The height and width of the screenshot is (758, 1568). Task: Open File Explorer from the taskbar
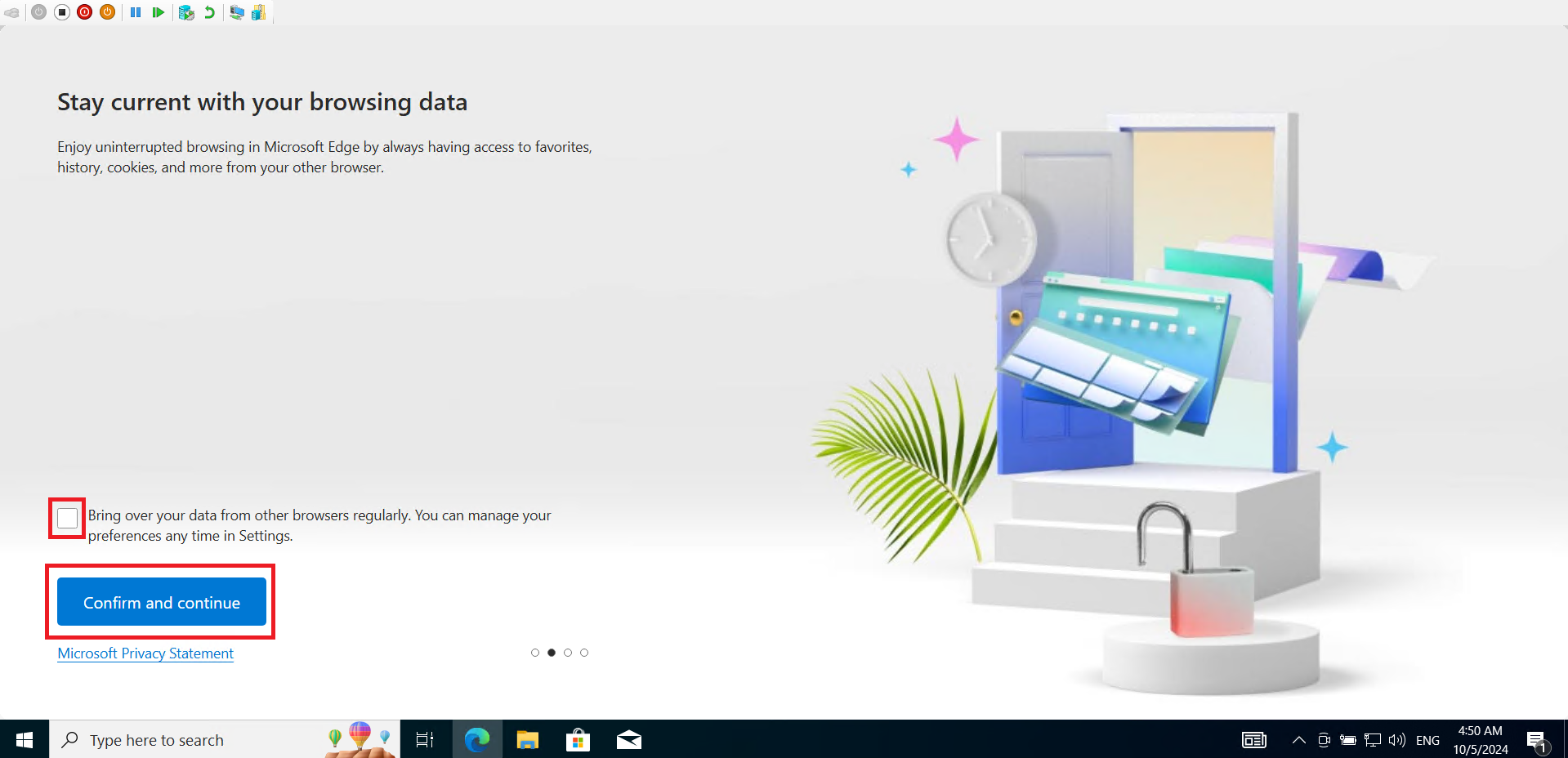(x=528, y=740)
